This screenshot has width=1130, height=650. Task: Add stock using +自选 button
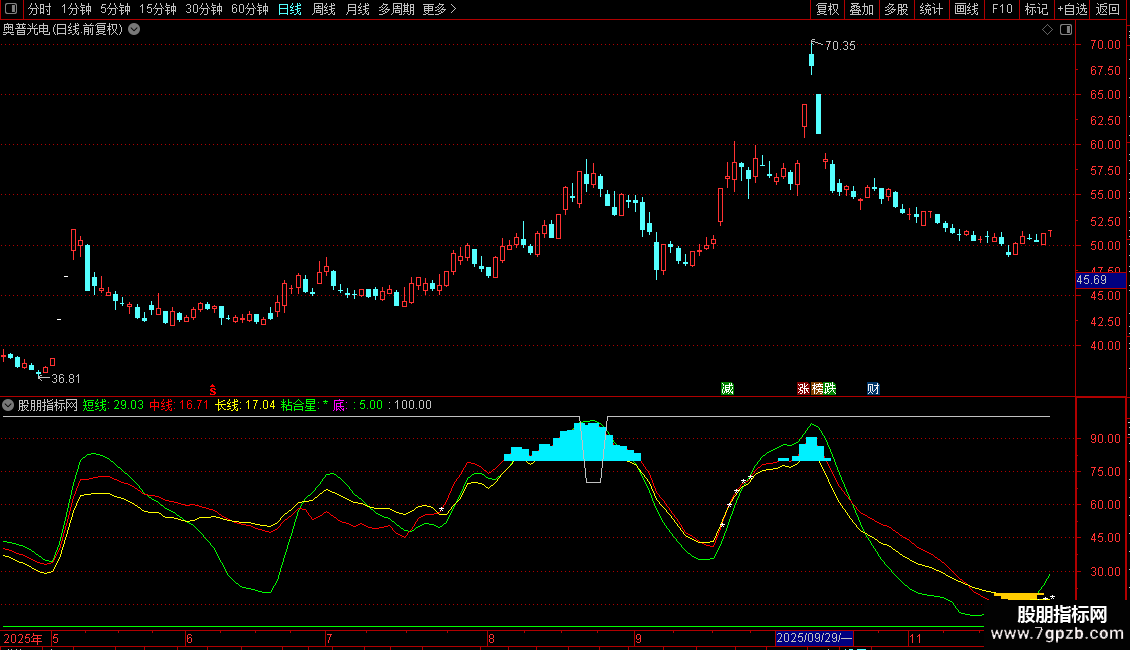pos(1072,9)
